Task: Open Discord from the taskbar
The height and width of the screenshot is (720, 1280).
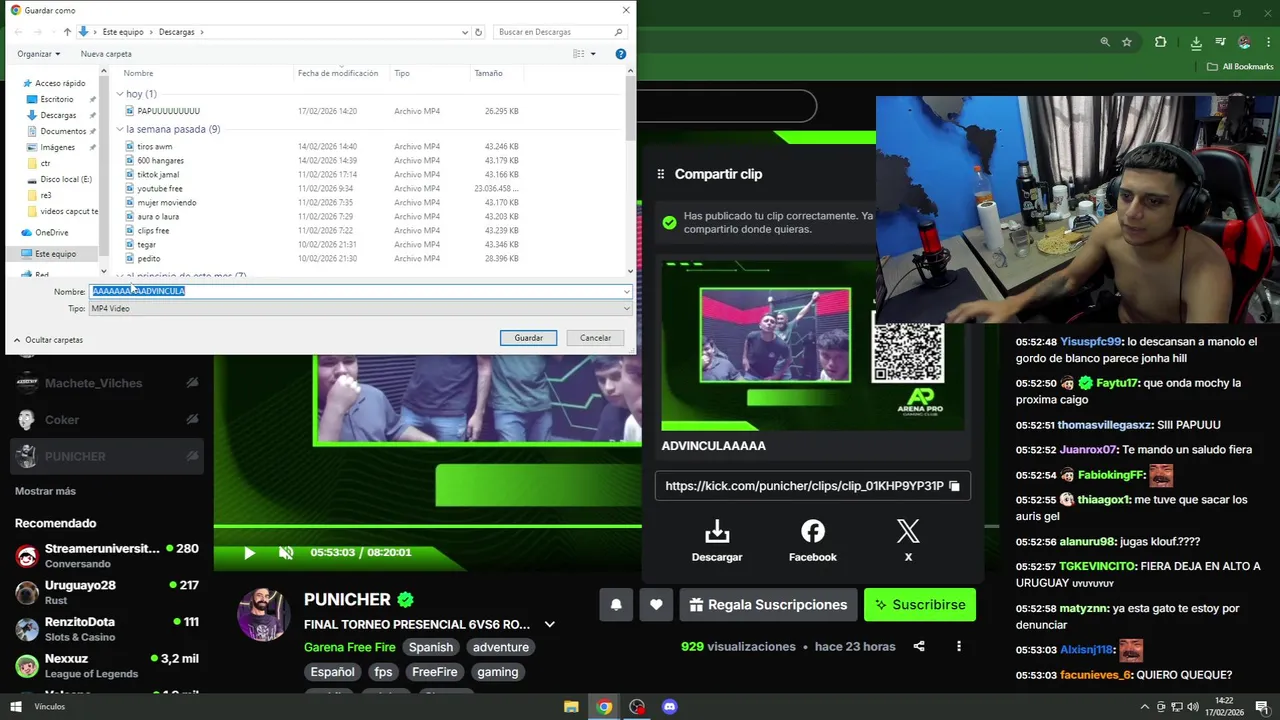Action: [x=670, y=707]
